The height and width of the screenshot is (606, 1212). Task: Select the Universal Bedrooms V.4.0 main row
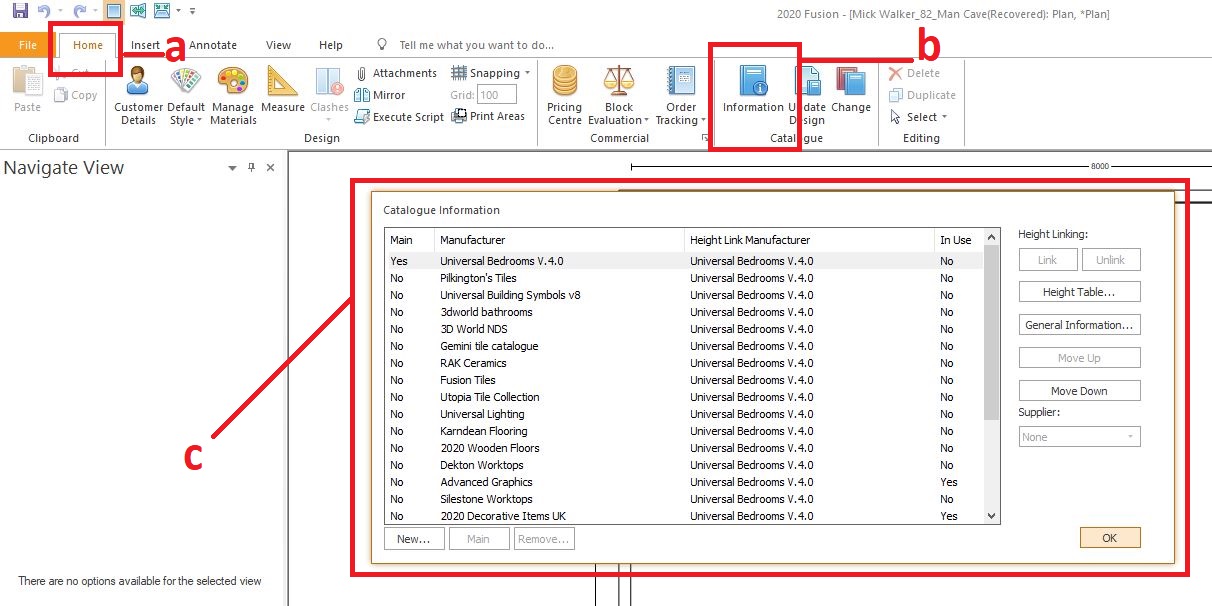(684, 261)
